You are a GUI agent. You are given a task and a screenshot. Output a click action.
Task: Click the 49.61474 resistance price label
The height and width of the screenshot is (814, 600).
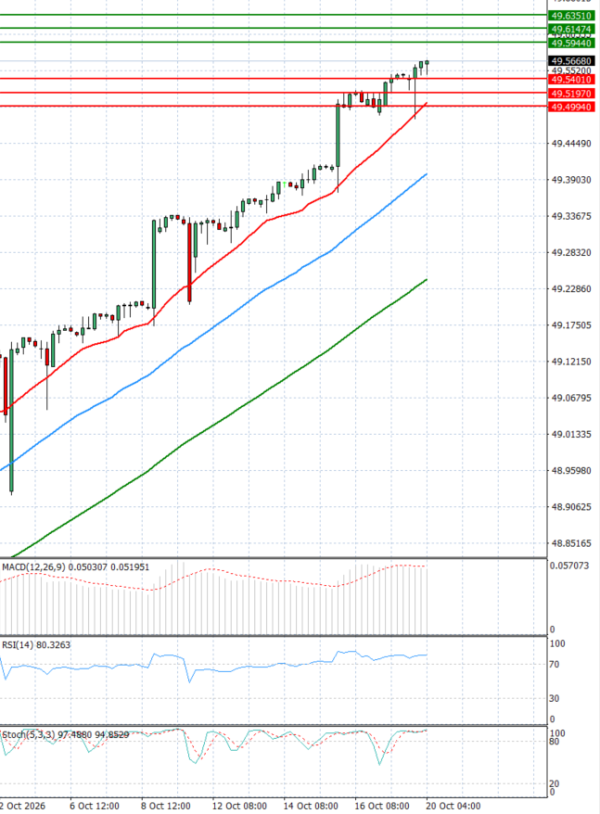point(570,29)
